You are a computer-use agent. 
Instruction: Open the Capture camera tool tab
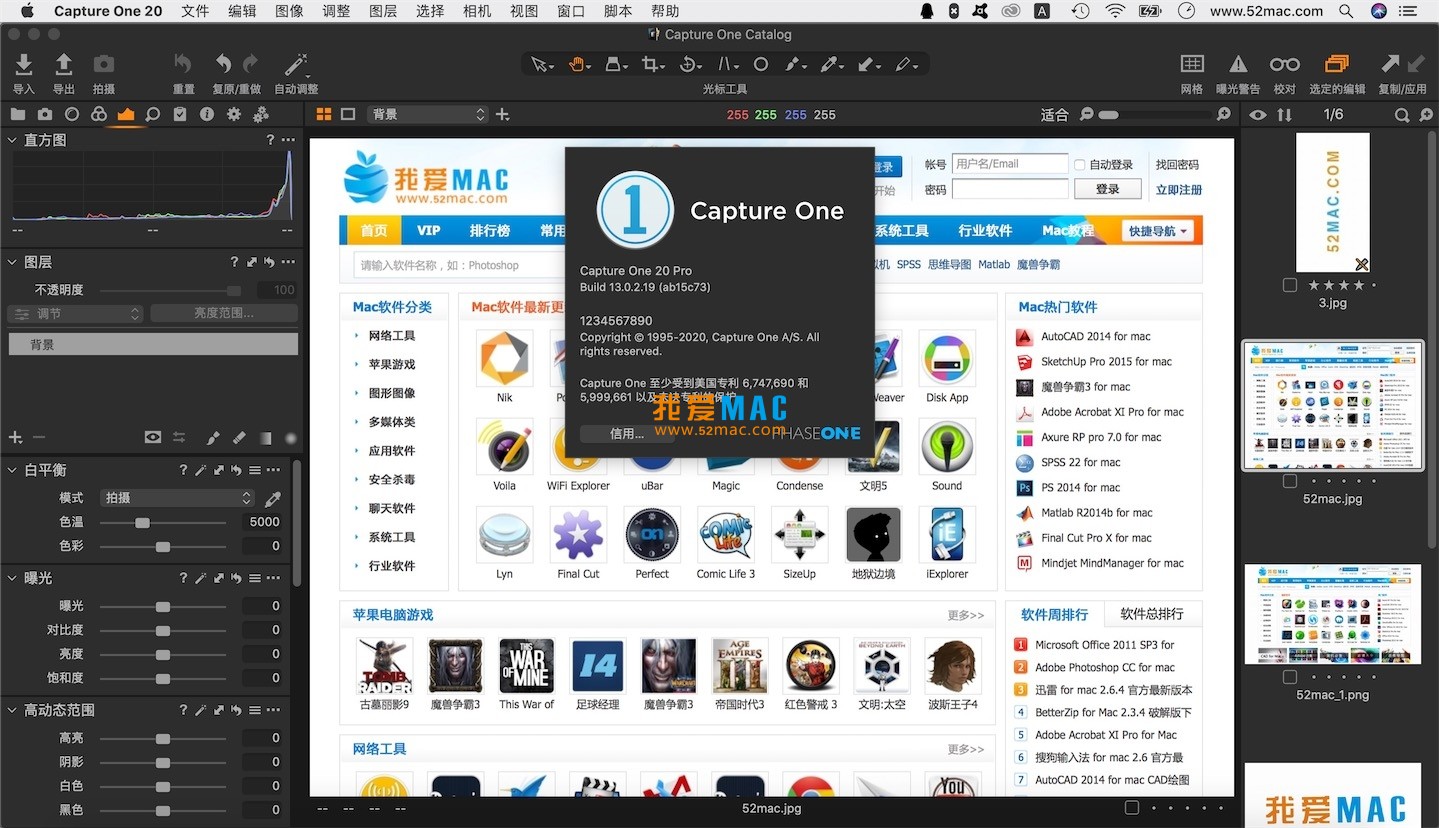tap(45, 114)
